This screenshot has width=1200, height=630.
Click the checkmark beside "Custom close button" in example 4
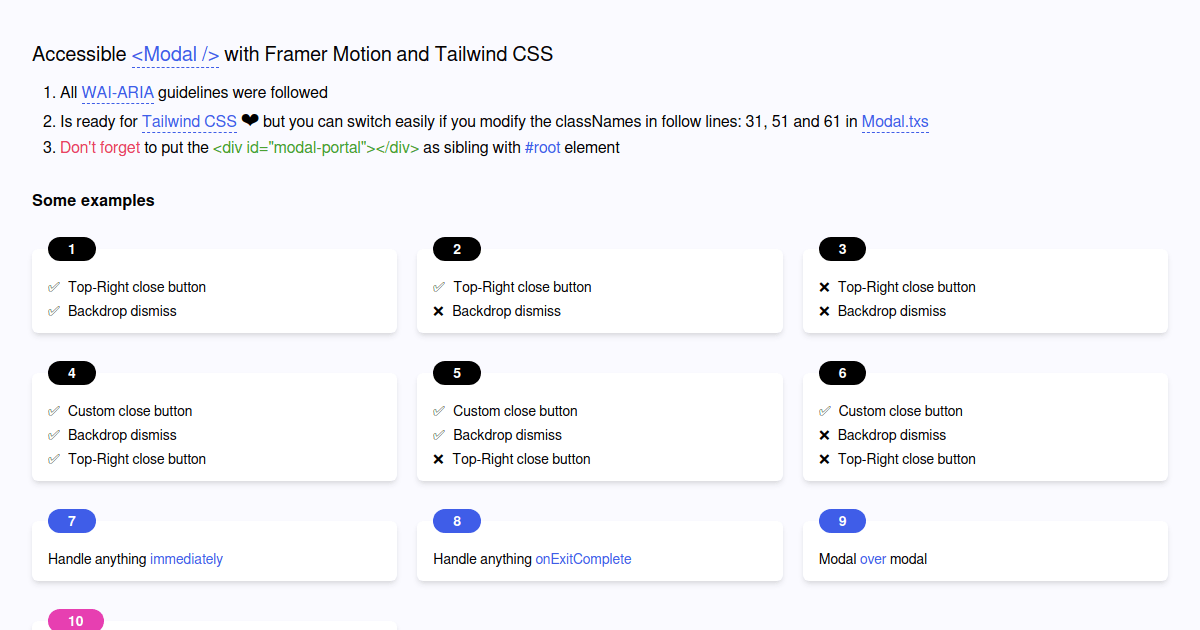(x=53, y=411)
